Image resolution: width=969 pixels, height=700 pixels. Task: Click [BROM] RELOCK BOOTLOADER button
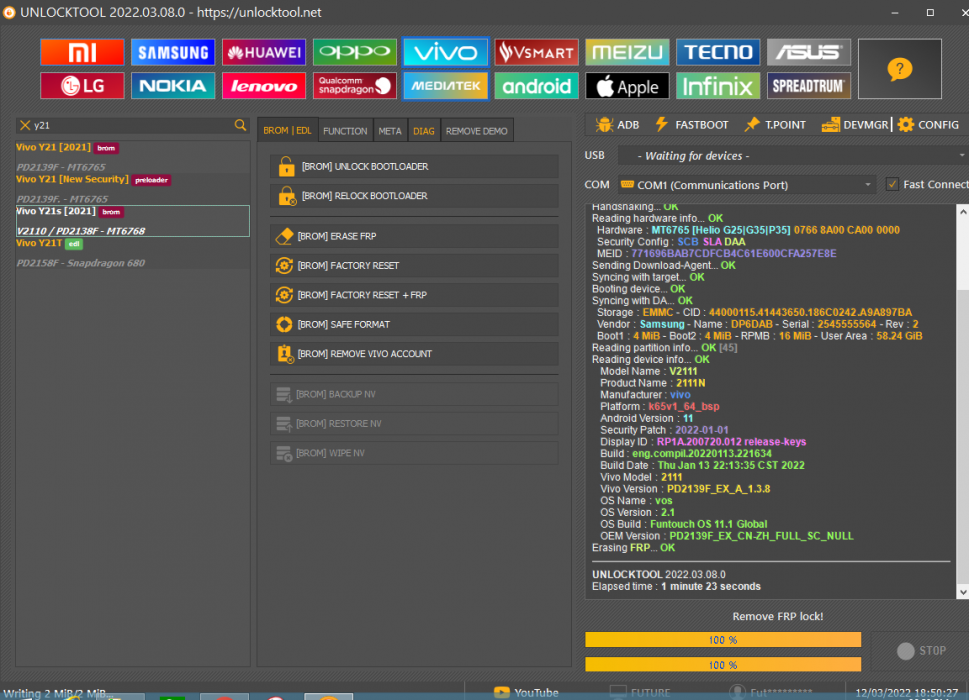point(414,196)
